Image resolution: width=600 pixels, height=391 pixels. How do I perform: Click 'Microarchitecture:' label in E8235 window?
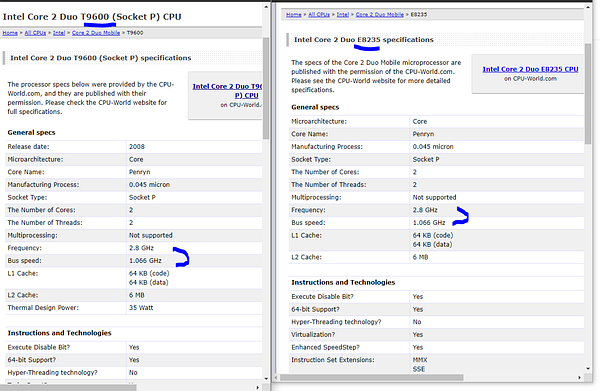[x=319, y=121]
